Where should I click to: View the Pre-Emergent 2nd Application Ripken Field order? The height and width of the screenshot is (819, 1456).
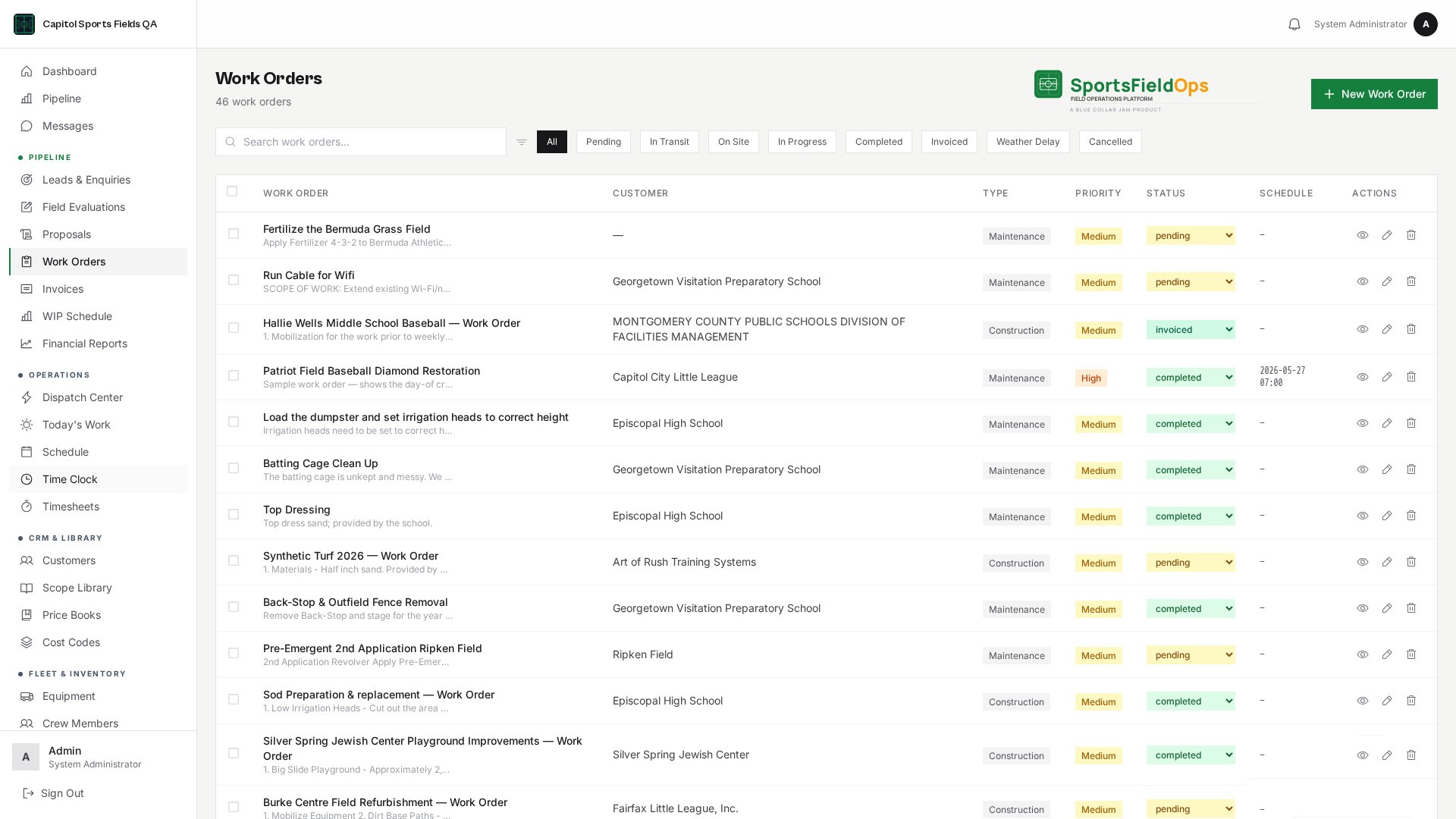[x=1363, y=654]
